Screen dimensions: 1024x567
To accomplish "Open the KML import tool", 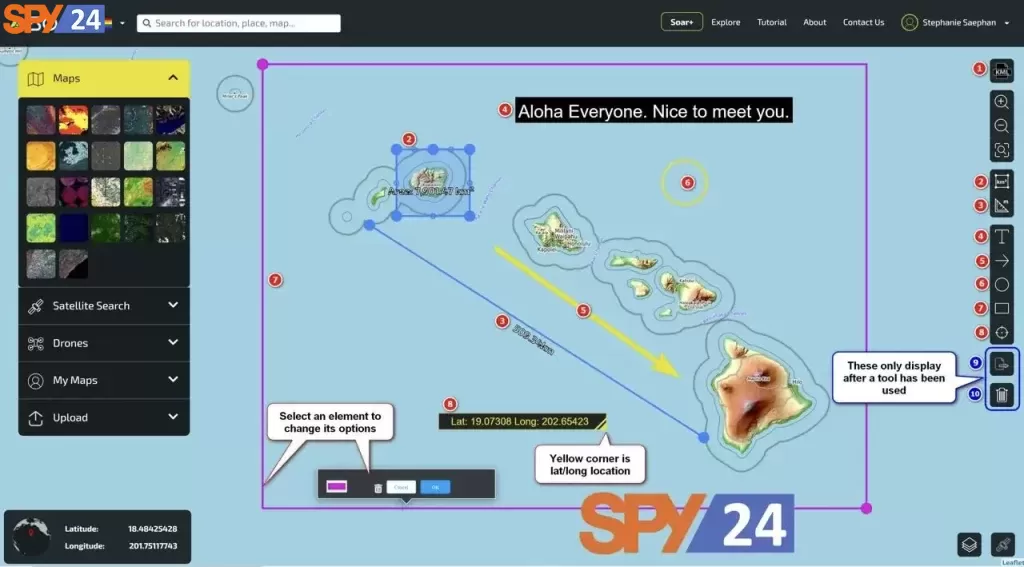I will pos(1001,71).
